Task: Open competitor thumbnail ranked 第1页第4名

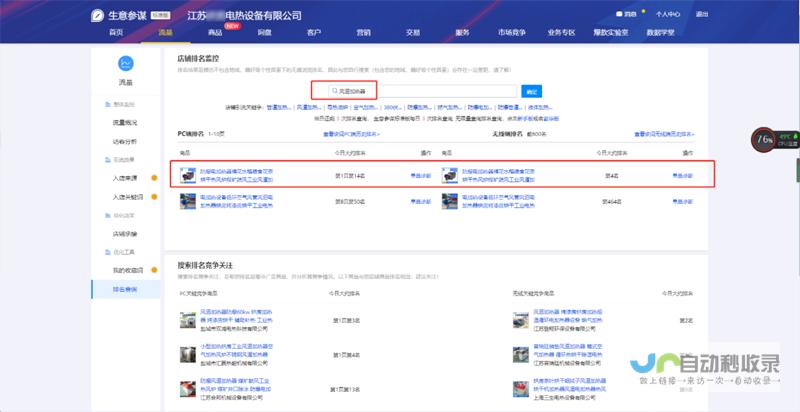Action: [188, 354]
